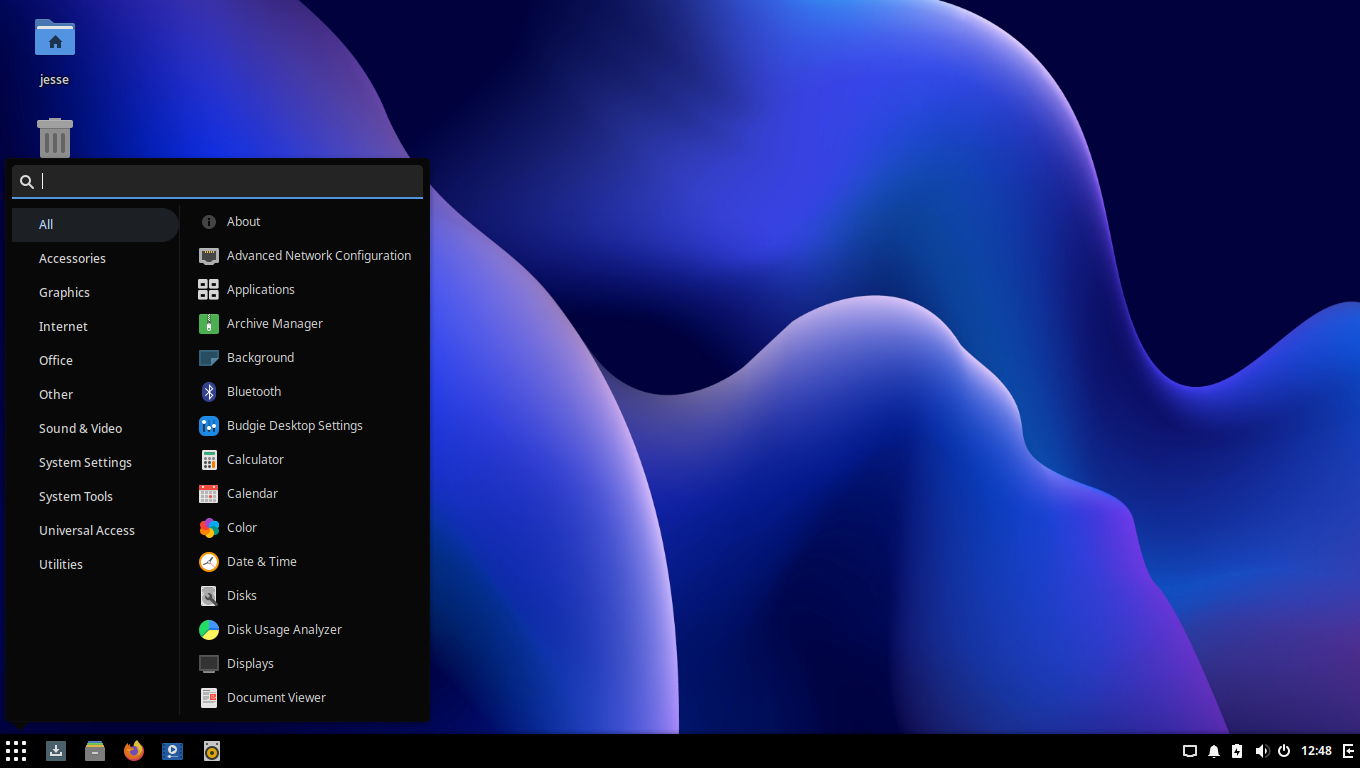
Task: Open the Calendar app icon
Action: (x=209, y=494)
